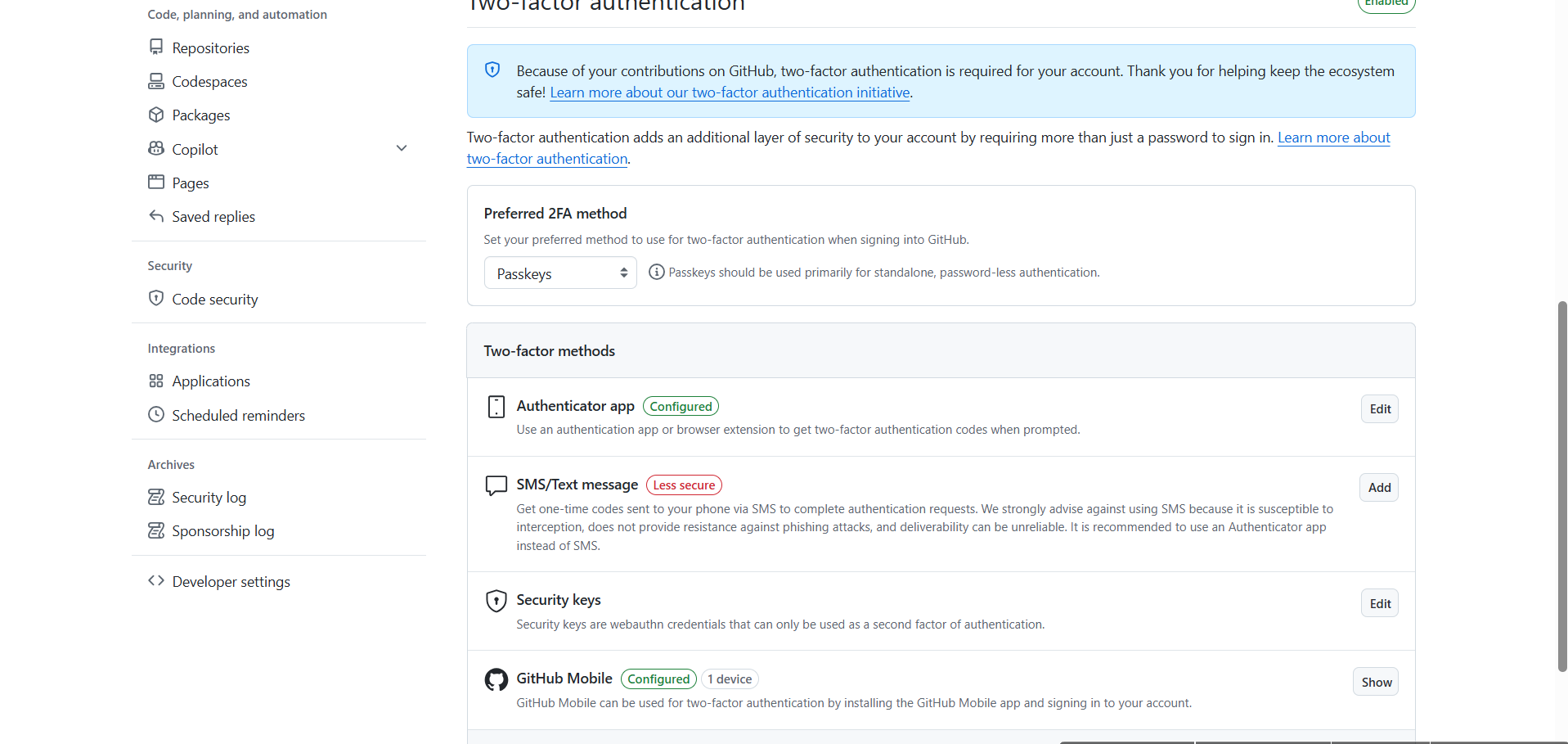The width and height of the screenshot is (1568, 744).
Task: Click the Scheduled reminders clock icon
Action: (156, 414)
